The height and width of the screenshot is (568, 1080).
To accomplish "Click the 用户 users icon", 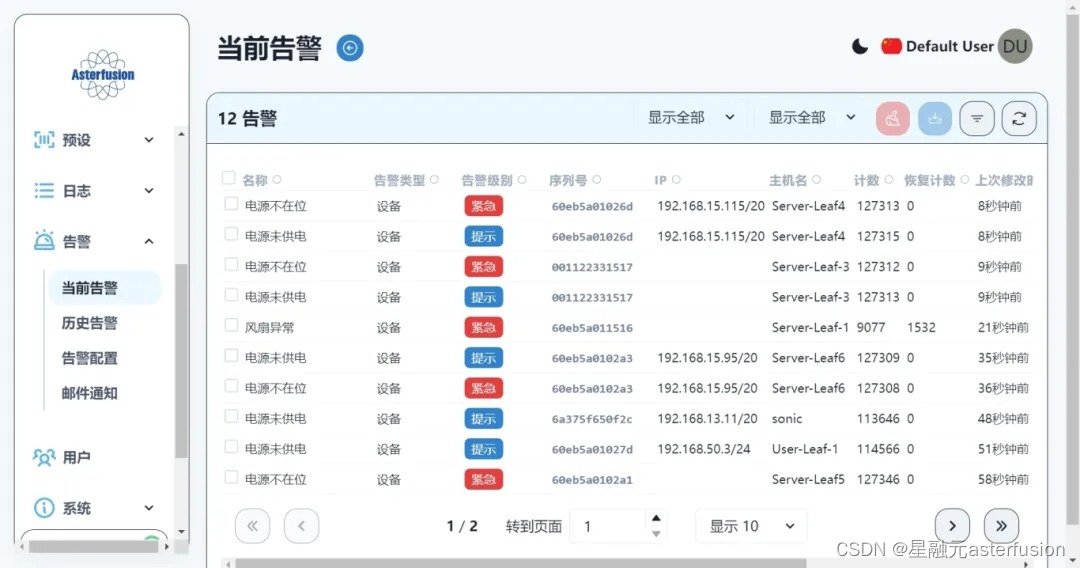I will [x=44, y=457].
